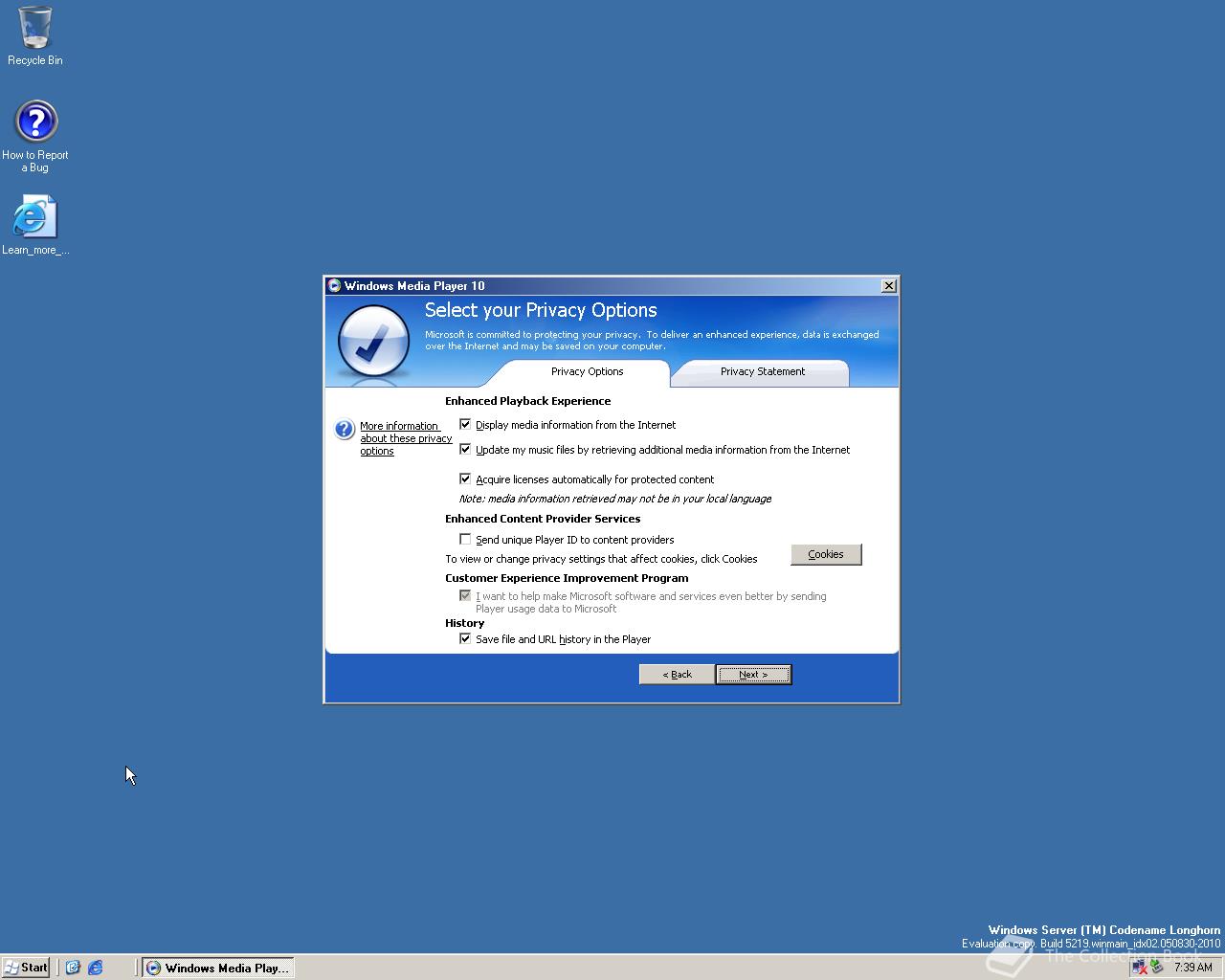Click the Enhanced Content Provider Services heading

coord(543,519)
